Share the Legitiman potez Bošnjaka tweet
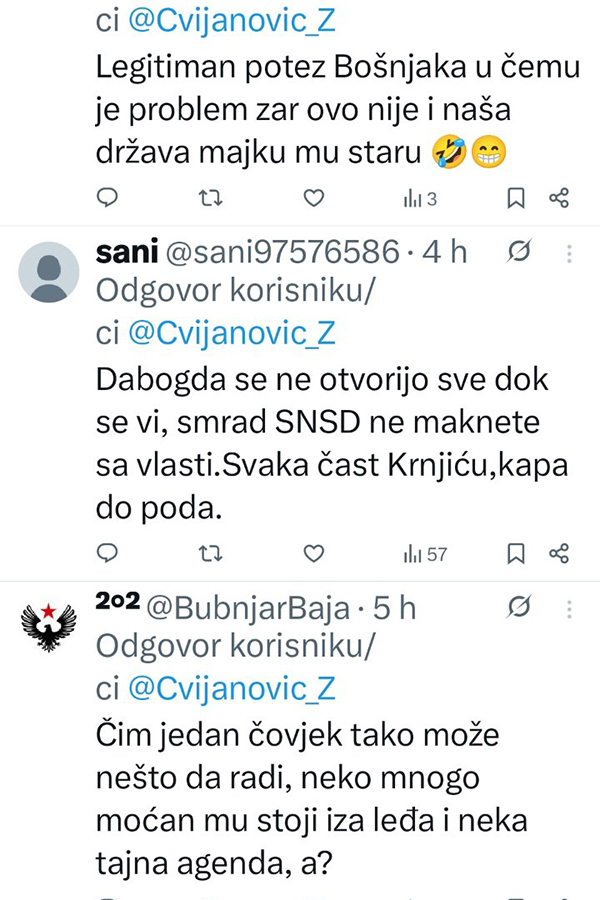The height and width of the screenshot is (900, 600). click(560, 198)
